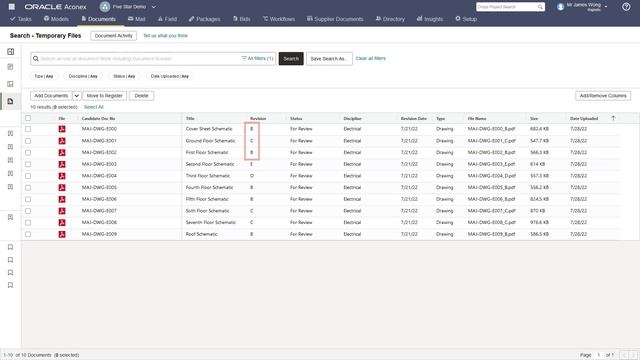This screenshot has width=640, height=360.
Task: Collapse the left sidebar panel icon
Action: 11,51
